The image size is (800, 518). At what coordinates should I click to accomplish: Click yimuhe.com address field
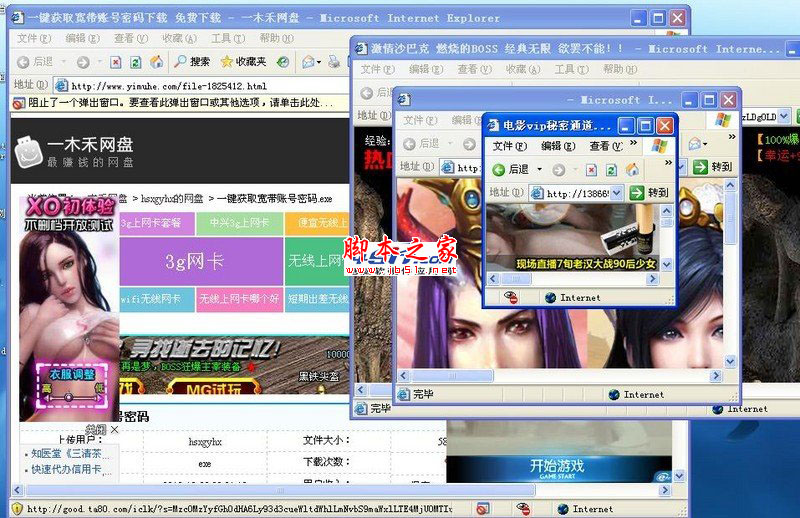point(202,85)
